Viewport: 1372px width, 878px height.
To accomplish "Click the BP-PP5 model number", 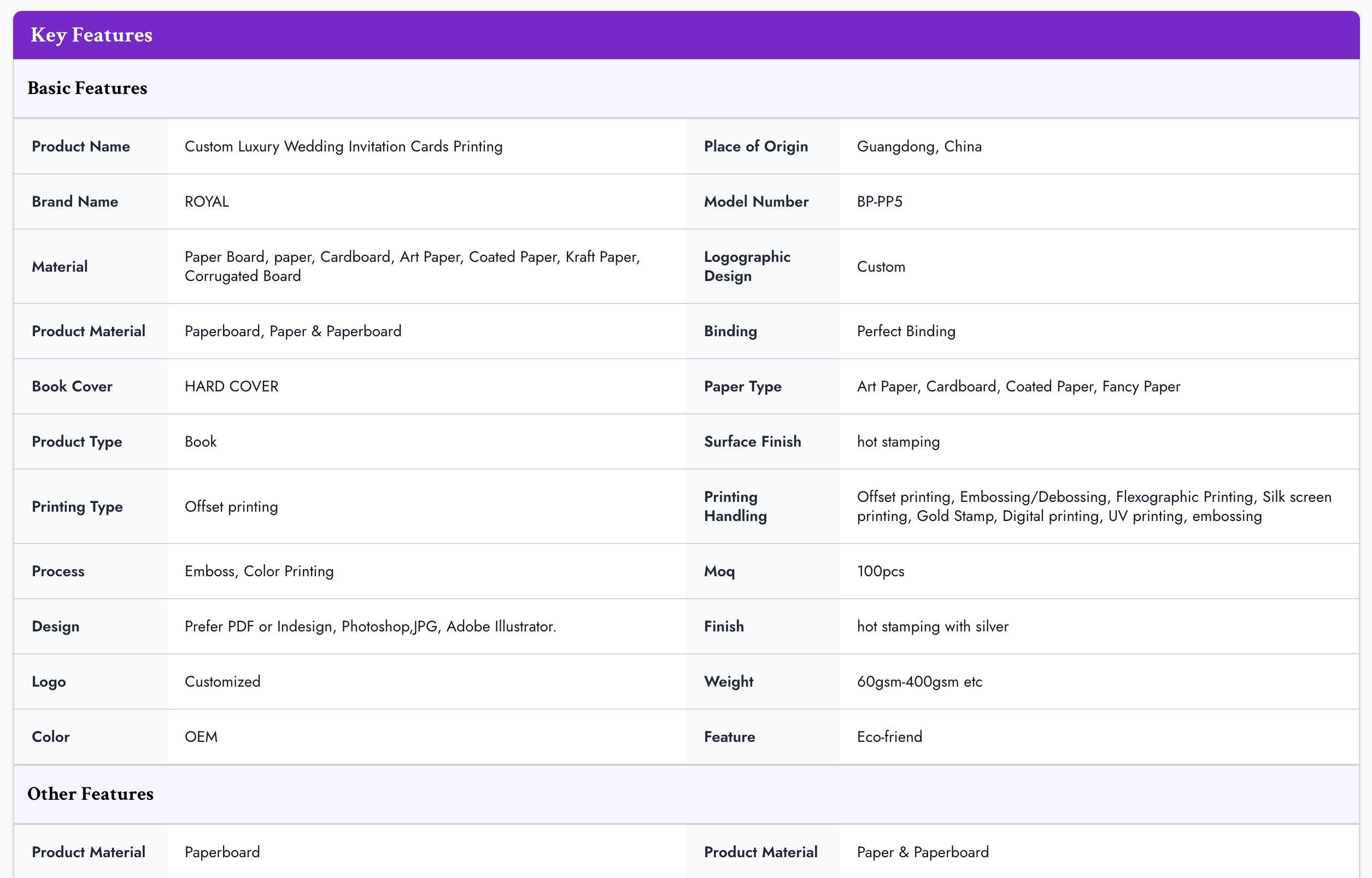I will pos(880,202).
